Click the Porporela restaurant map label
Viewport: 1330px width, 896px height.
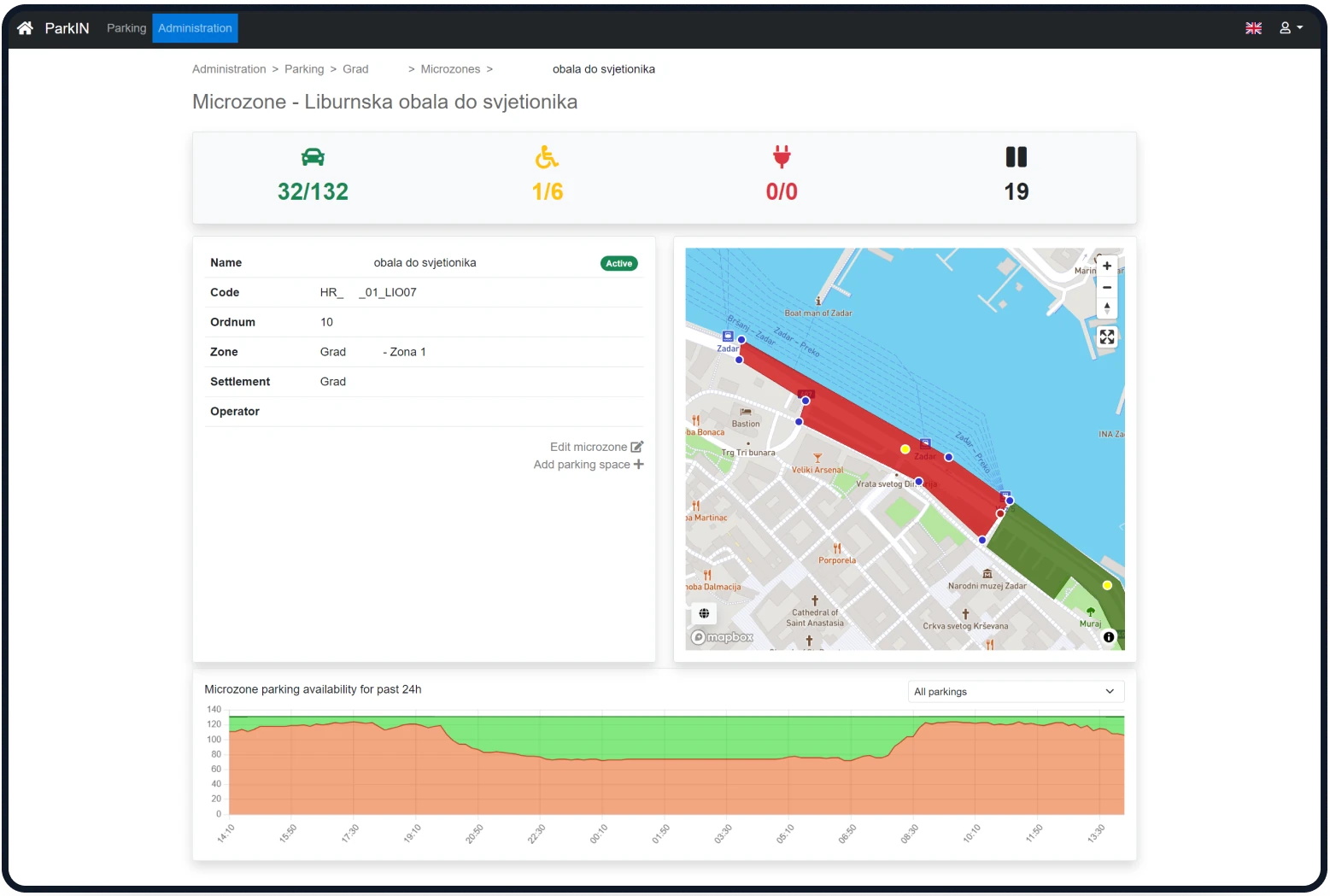(x=837, y=560)
